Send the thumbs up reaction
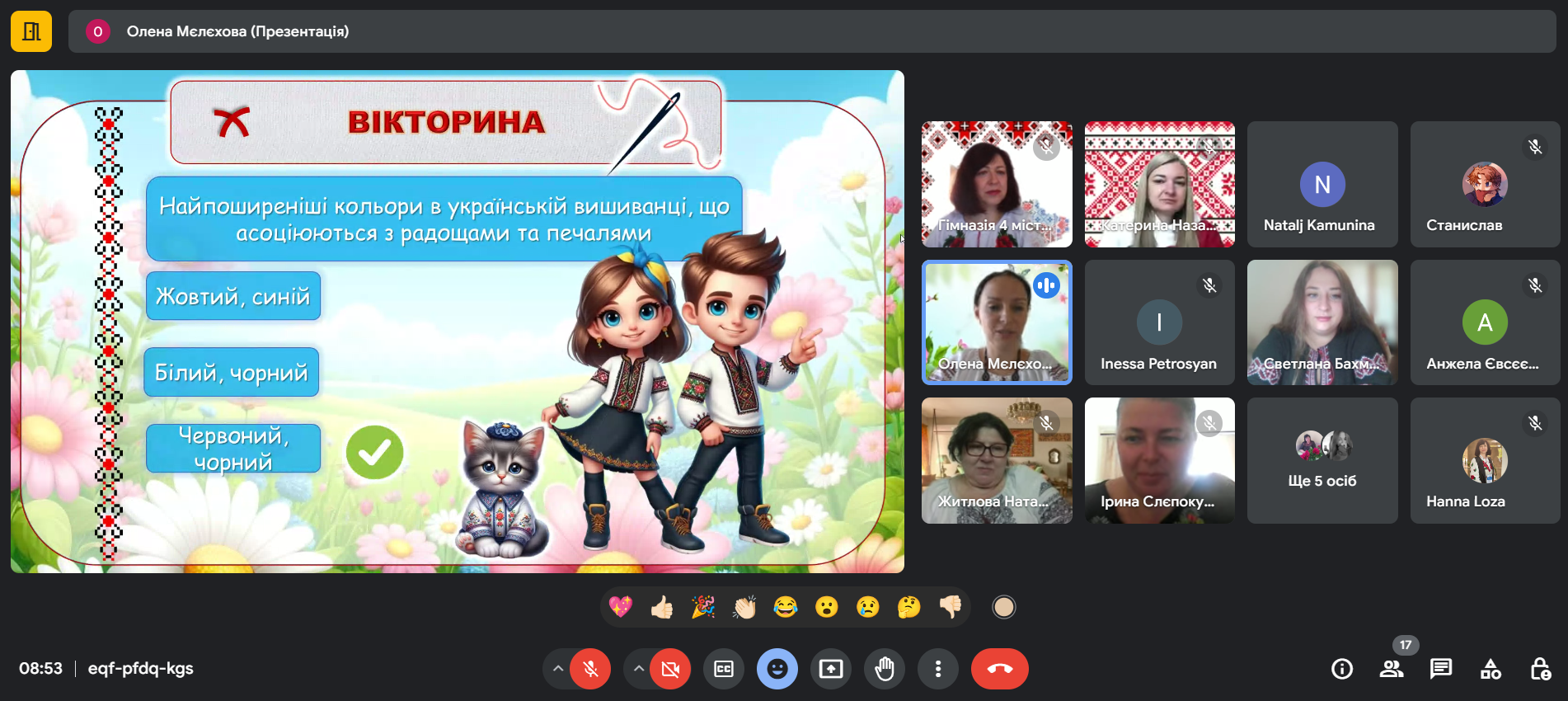 (662, 608)
